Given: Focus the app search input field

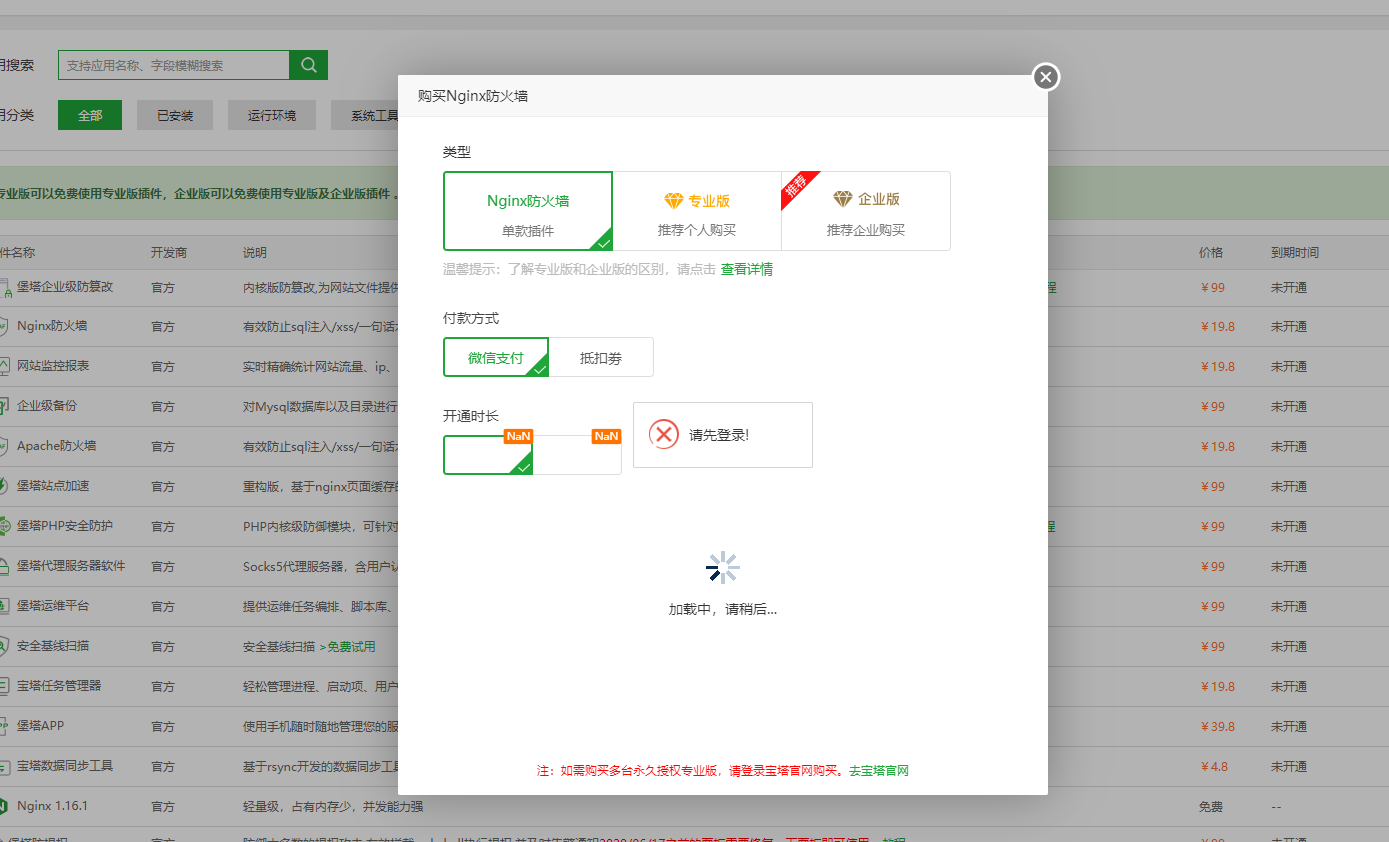Looking at the screenshot, I should tap(174, 65).
